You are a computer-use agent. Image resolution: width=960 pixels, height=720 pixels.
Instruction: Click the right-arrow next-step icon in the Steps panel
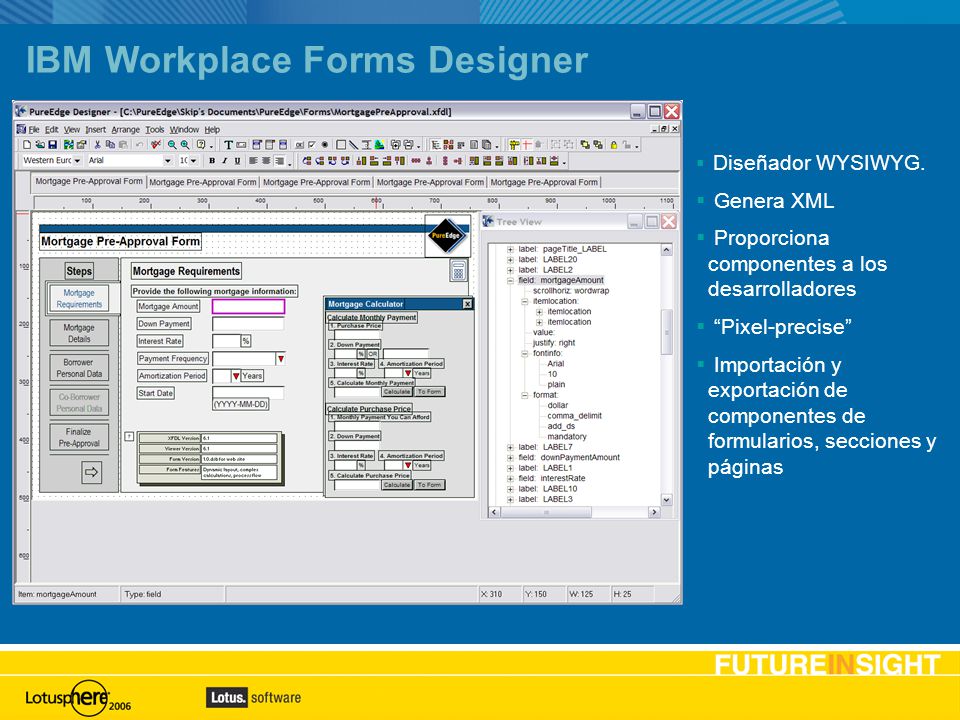[91, 472]
